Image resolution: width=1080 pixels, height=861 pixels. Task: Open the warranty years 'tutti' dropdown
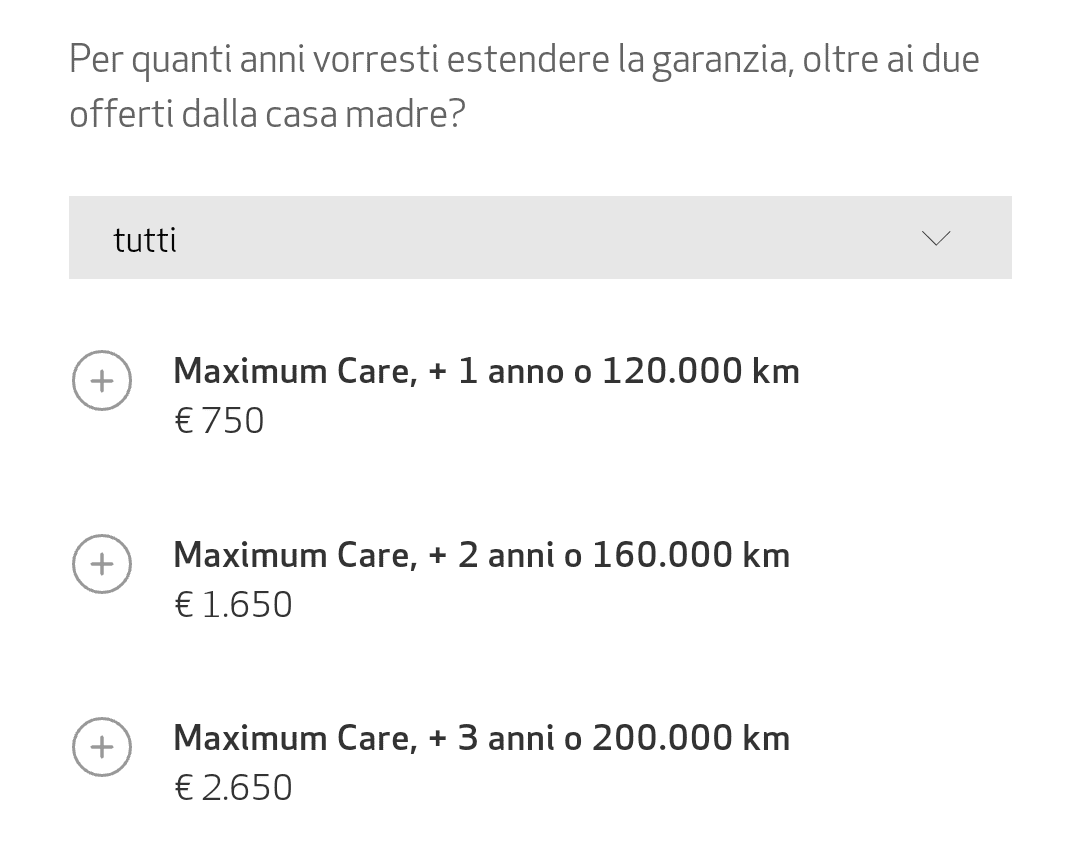pyautogui.click(x=540, y=238)
